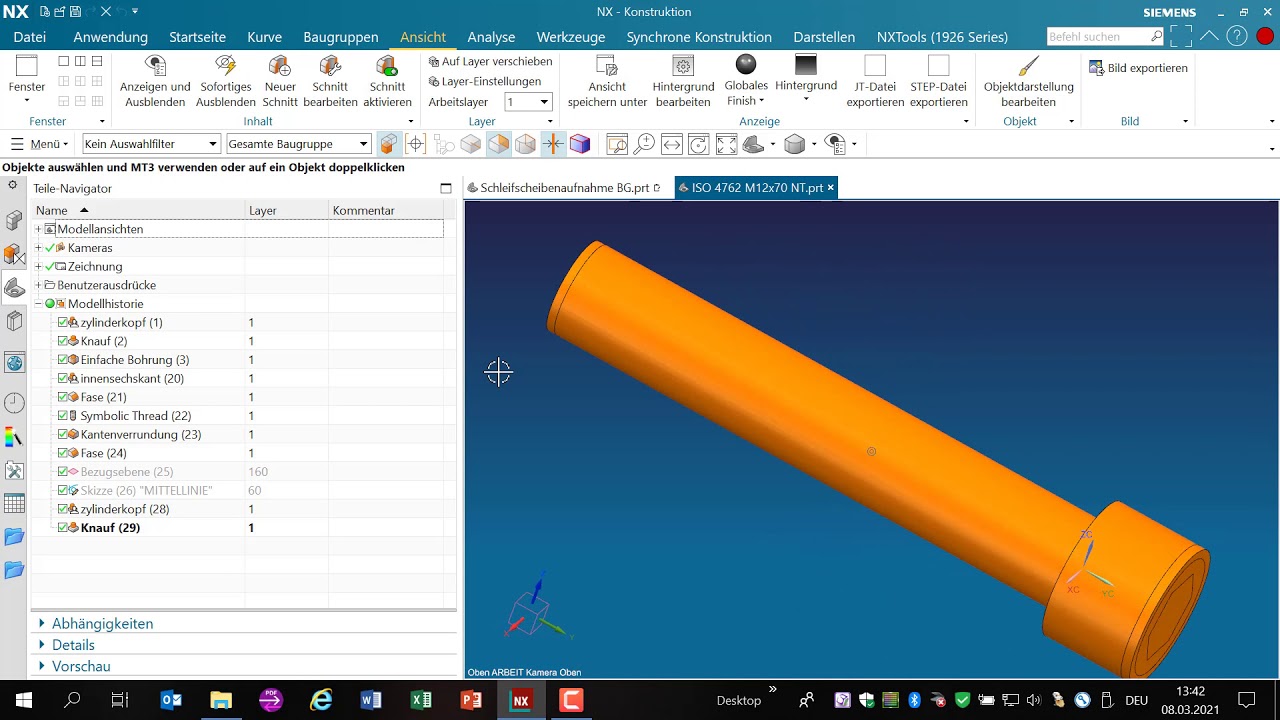Open the Datei menu
Screen dimensions: 1280x720
click(x=30, y=37)
